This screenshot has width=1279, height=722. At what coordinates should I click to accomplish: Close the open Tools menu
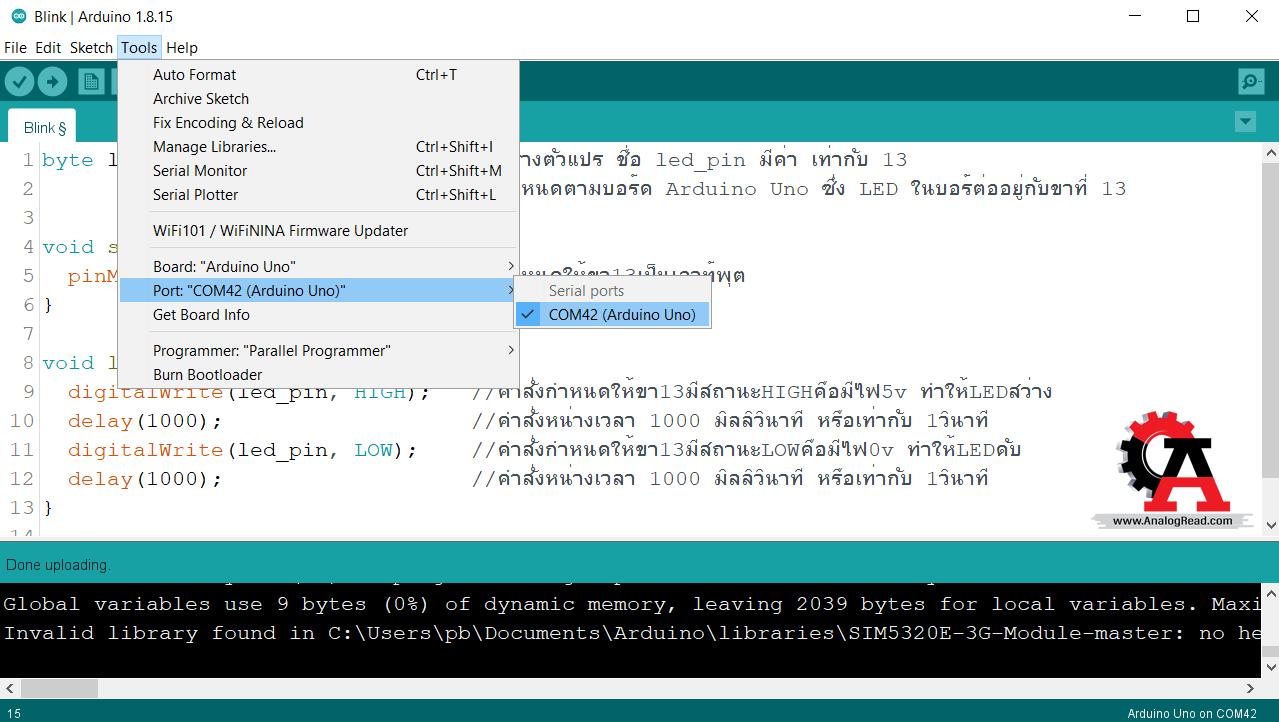(x=139, y=48)
